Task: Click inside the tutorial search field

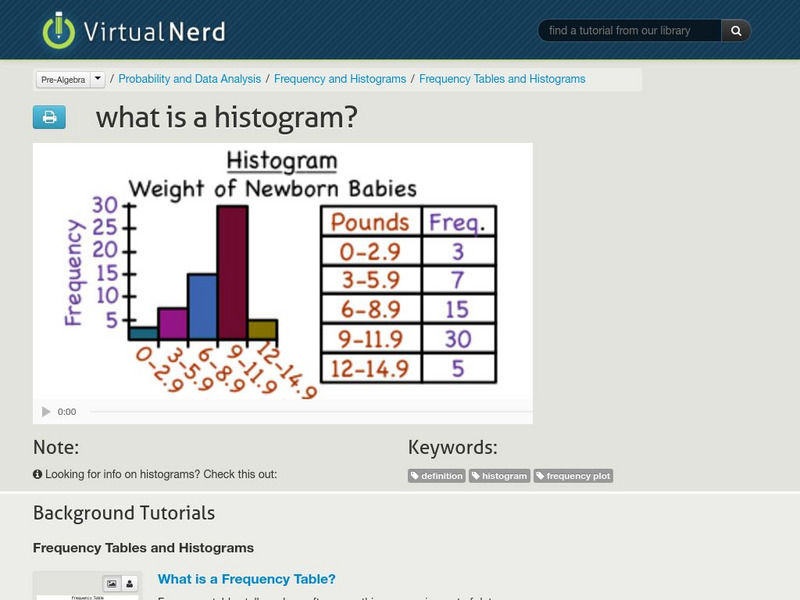Action: (x=630, y=30)
